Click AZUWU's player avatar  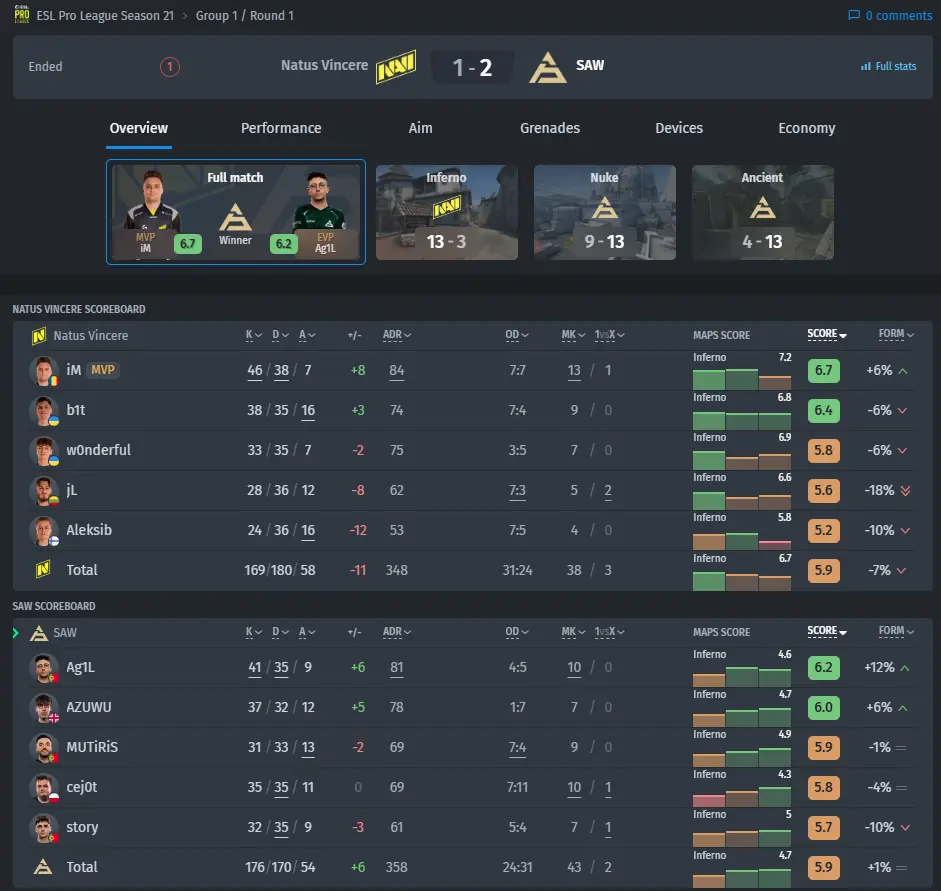coord(44,708)
